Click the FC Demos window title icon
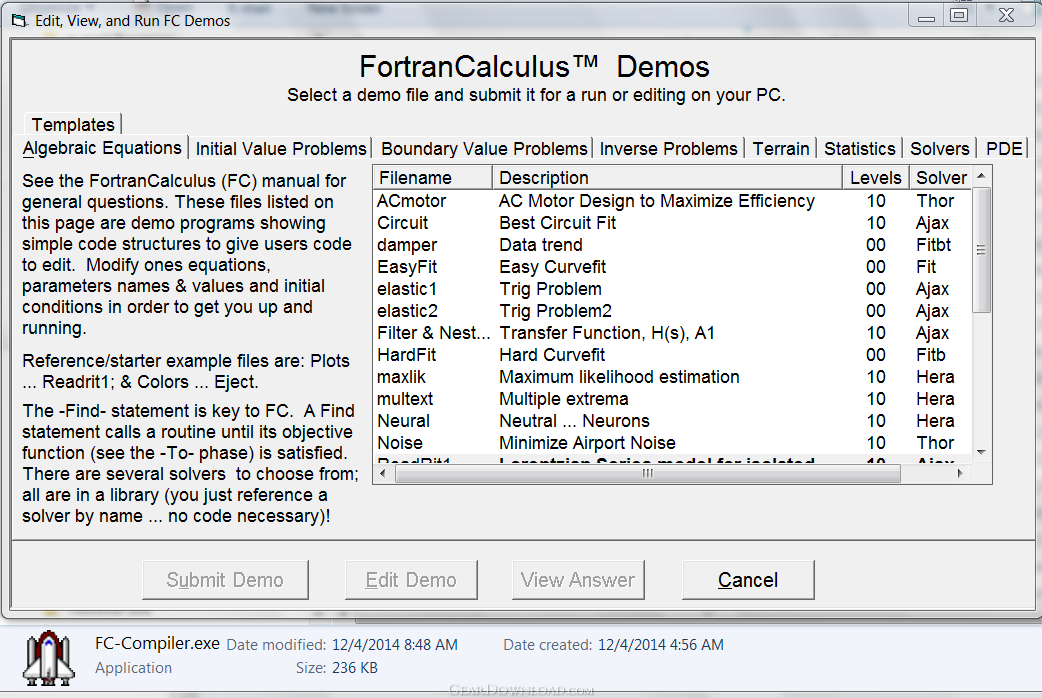 point(19,21)
